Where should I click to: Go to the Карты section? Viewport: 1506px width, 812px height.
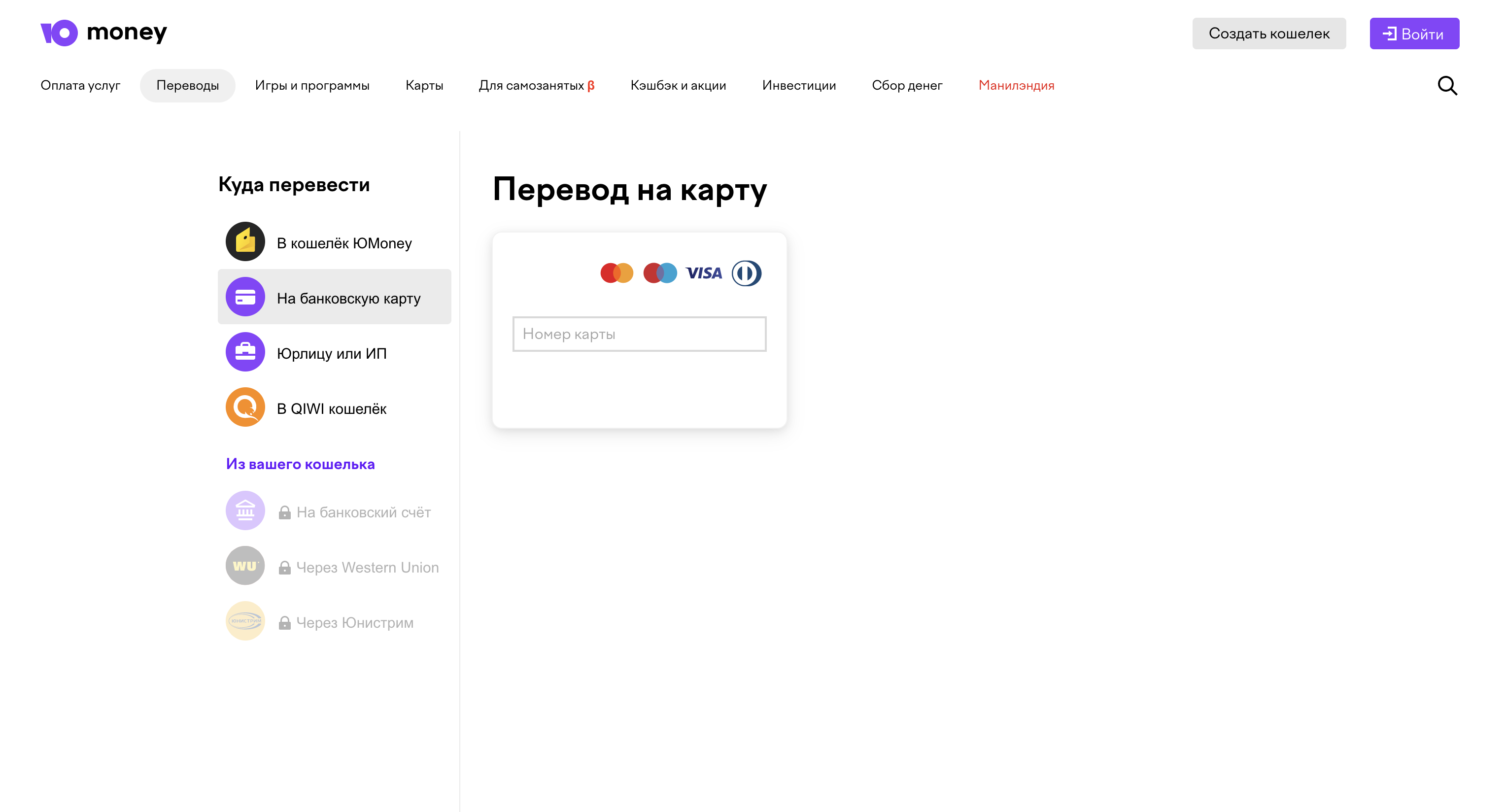coord(424,85)
